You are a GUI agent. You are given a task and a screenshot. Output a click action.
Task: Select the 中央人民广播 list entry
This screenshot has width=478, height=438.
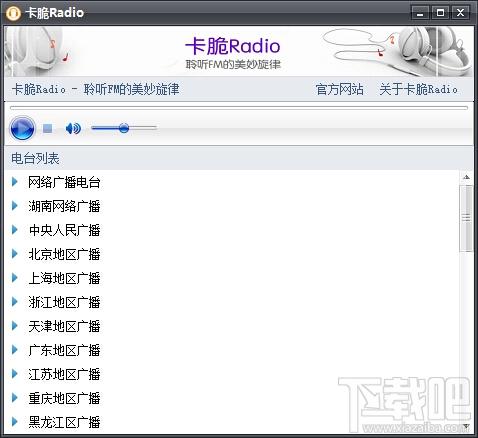click(x=64, y=230)
